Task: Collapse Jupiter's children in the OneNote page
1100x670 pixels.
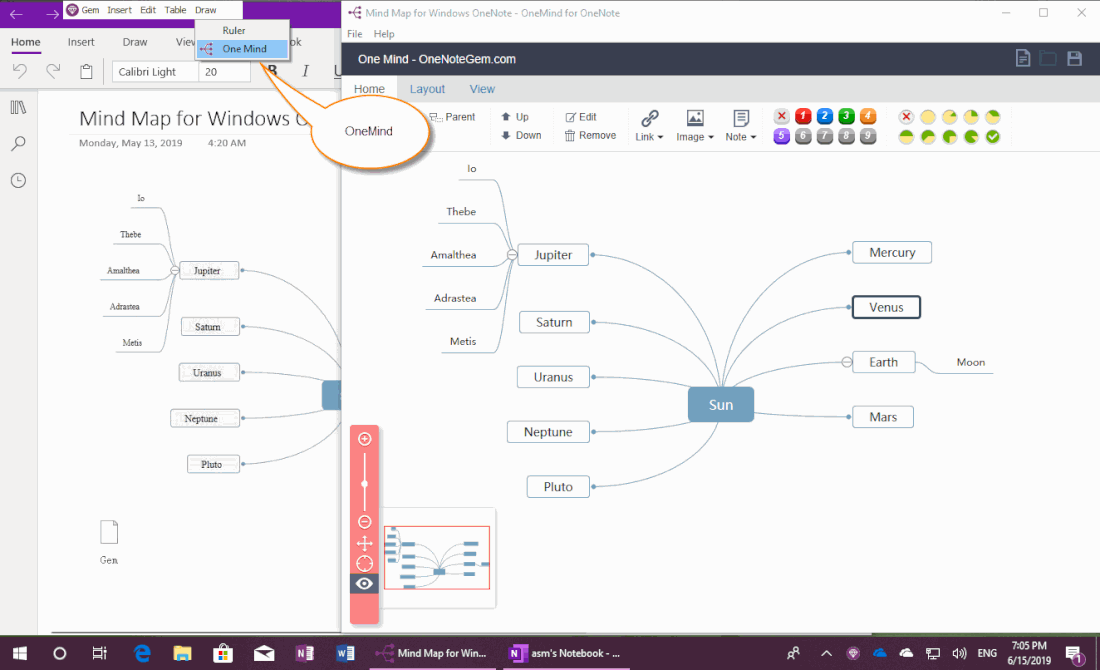Action: [175, 270]
